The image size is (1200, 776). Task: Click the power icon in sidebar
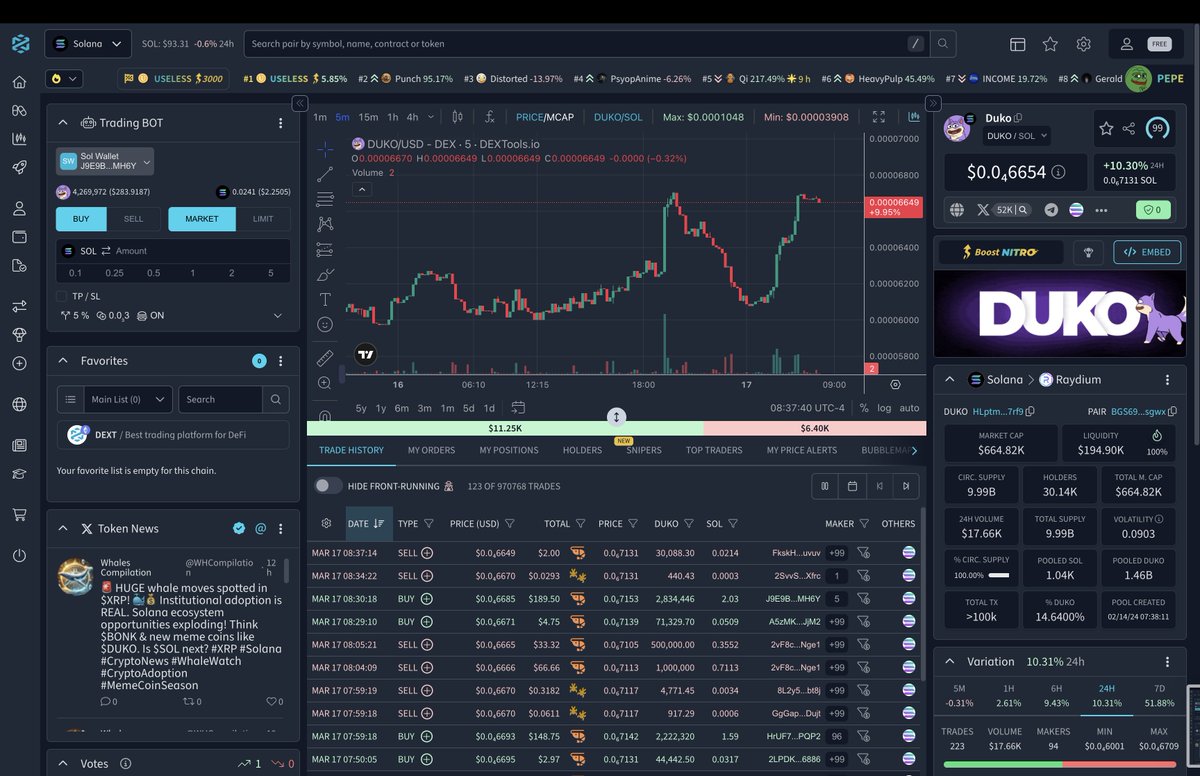point(19,555)
